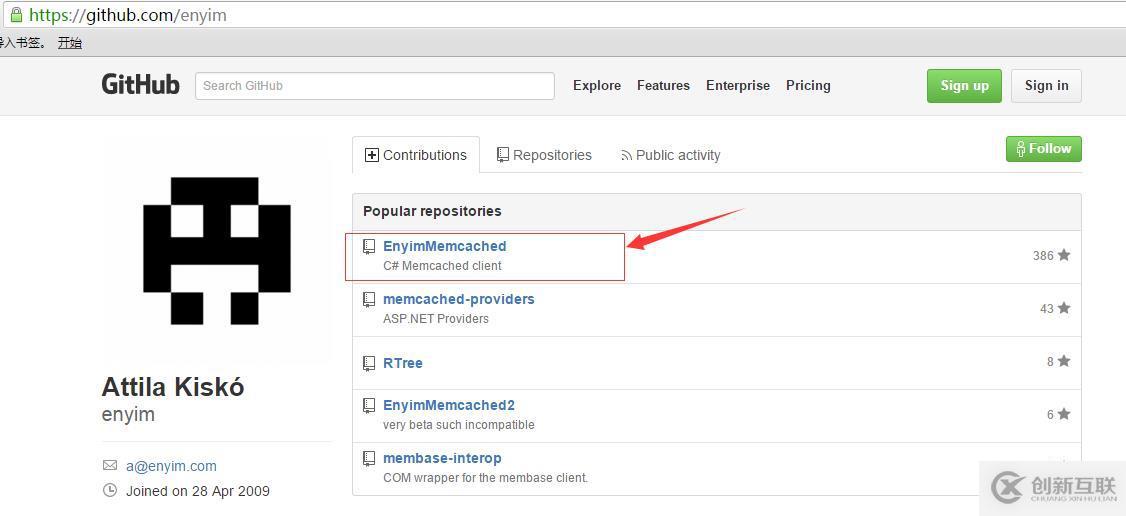Viewport: 1126px width, 516px height.
Task: Click the green lock icon in address bar
Action: point(17,14)
